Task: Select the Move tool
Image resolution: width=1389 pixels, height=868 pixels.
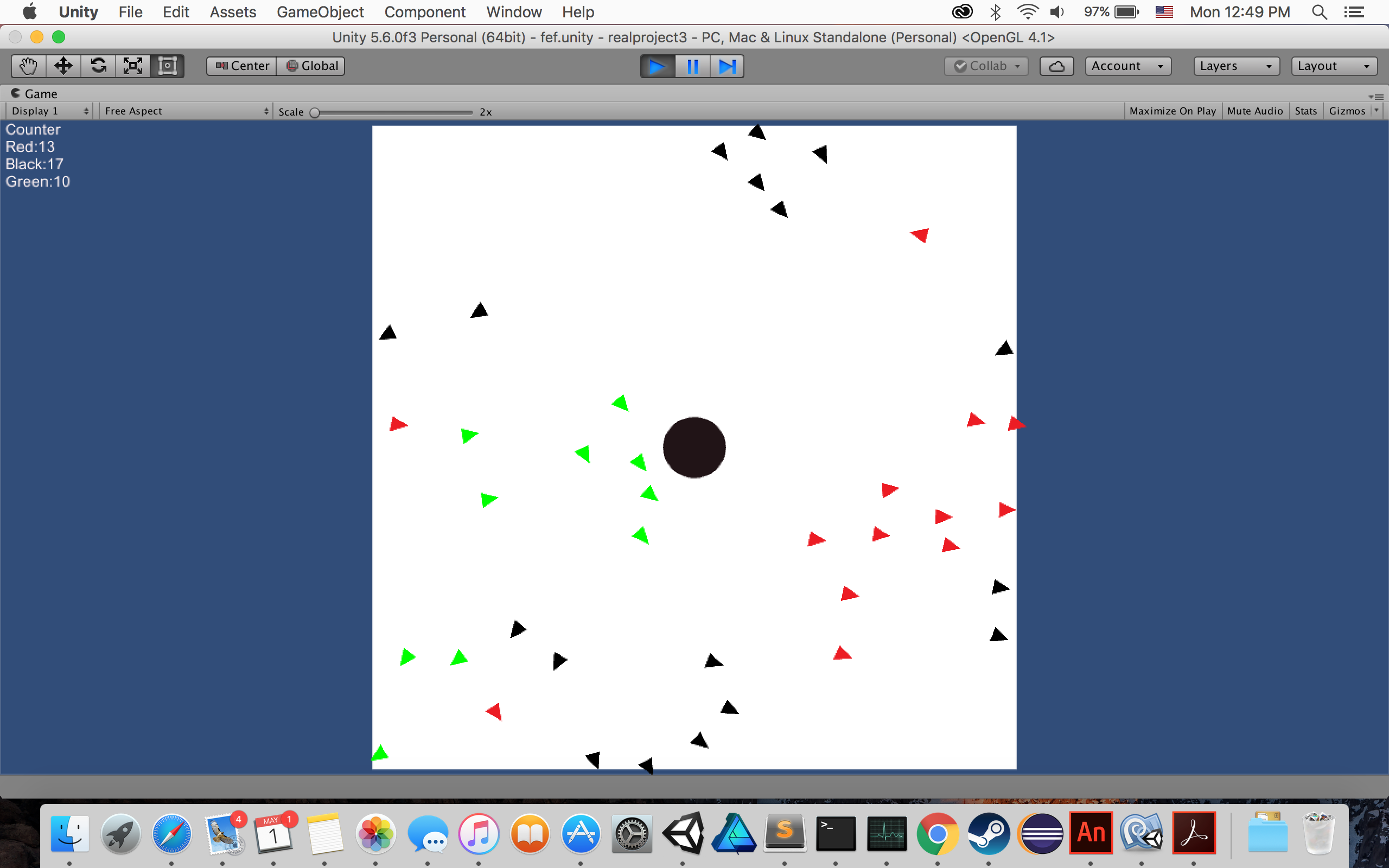Action: click(x=63, y=66)
